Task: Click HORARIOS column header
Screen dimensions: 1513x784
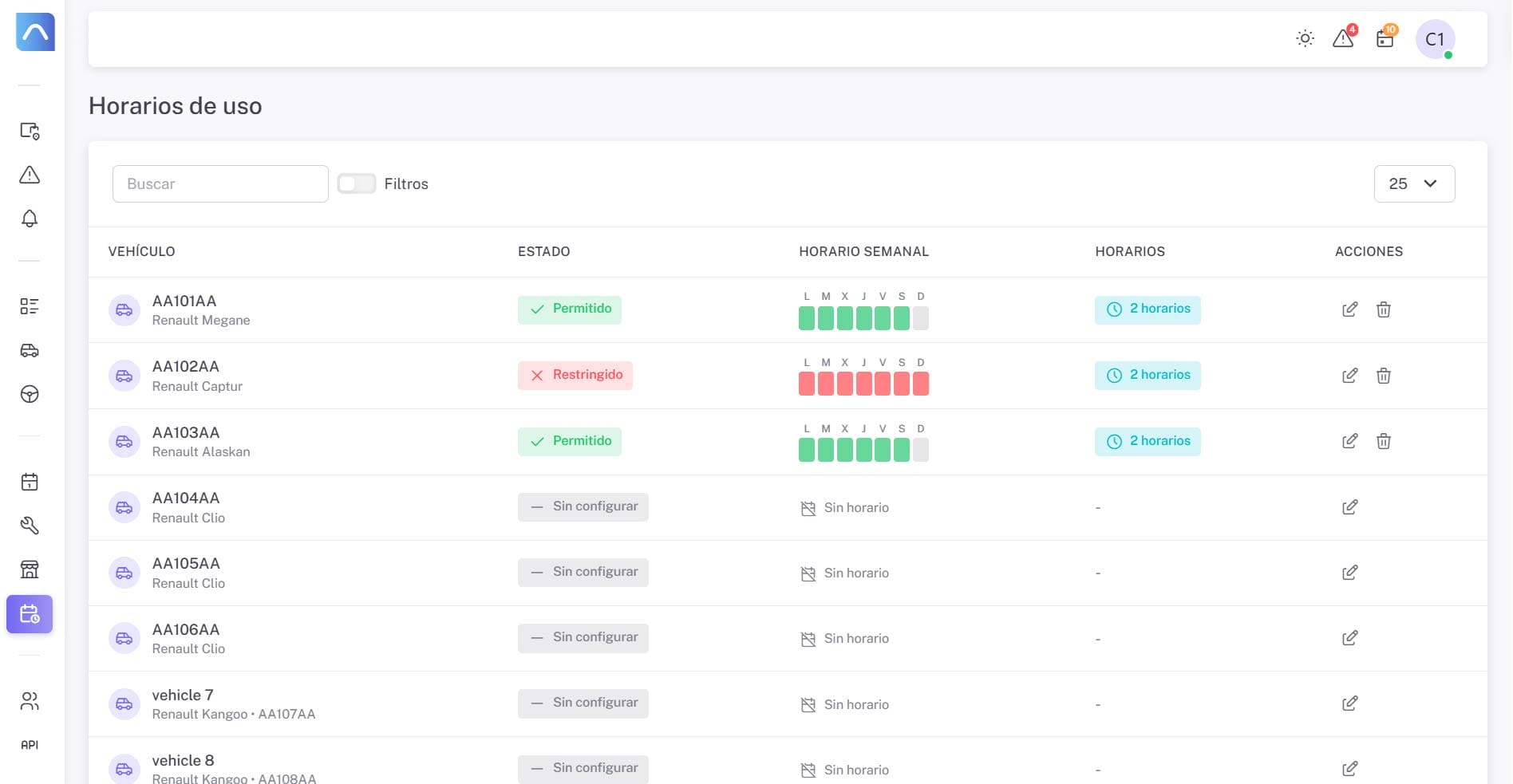Action: [x=1130, y=251]
